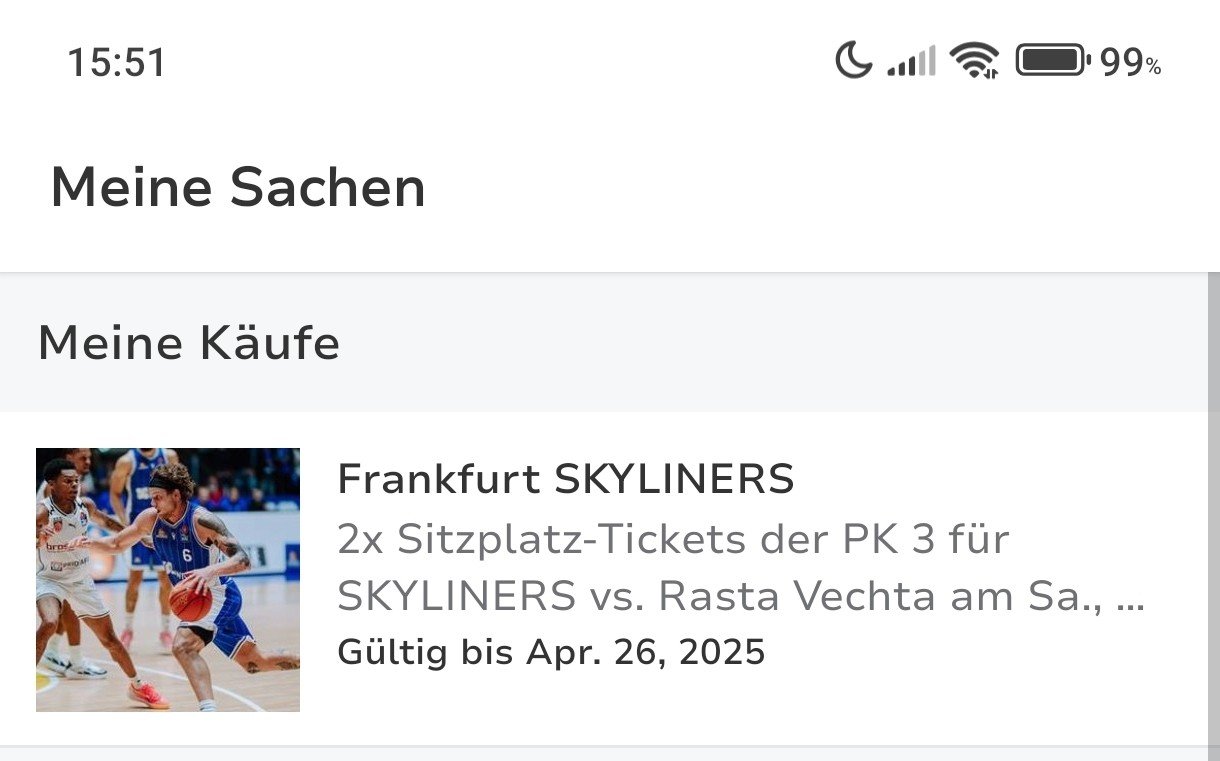Click the vertical scrollbar on right edge

coord(1214,500)
